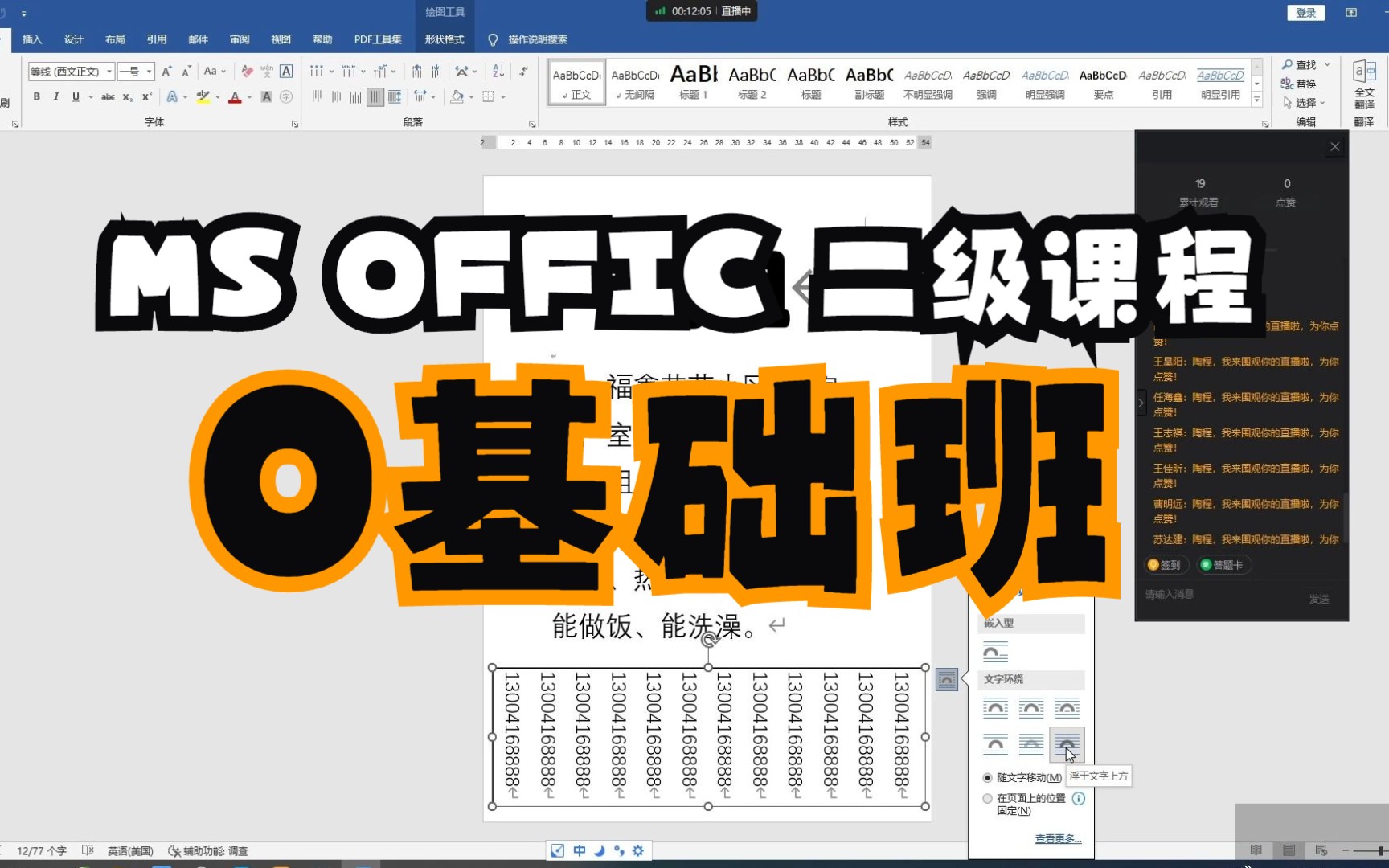Apply the 标题 1 style

point(694,82)
